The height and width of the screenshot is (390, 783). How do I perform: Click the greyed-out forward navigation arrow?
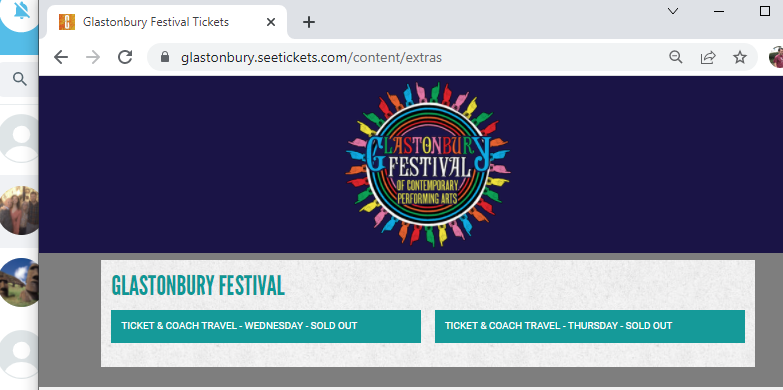(x=93, y=57)
